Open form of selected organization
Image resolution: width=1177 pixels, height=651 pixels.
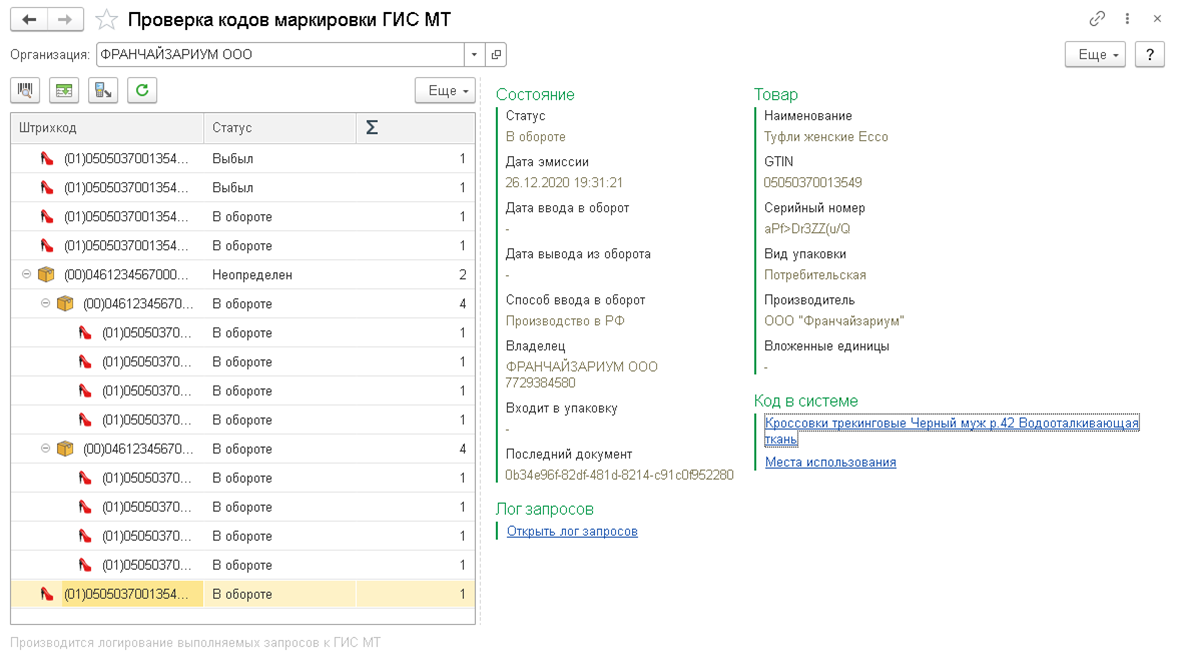tap(496, 55)
